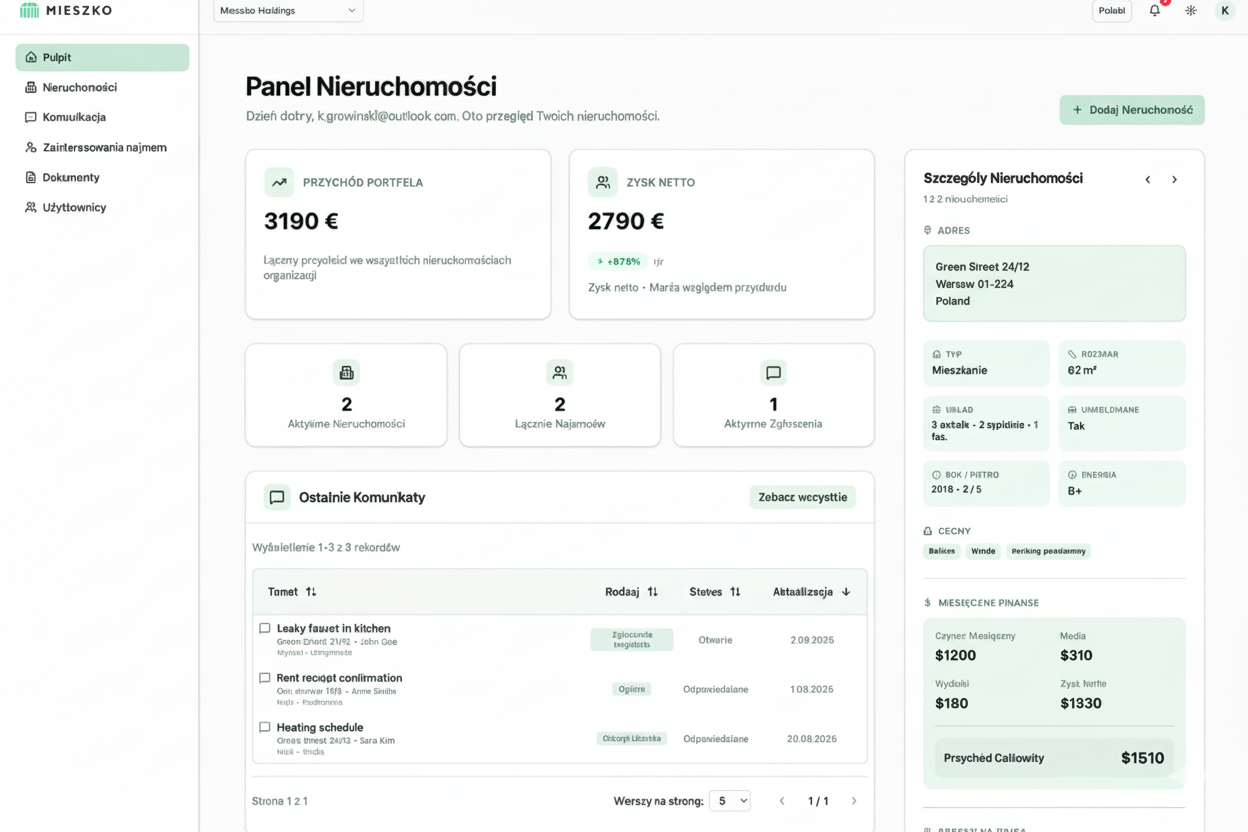This screenshot has width=1248, height=832.
Task: Click the active properties building icon
Action: [346, 373]
